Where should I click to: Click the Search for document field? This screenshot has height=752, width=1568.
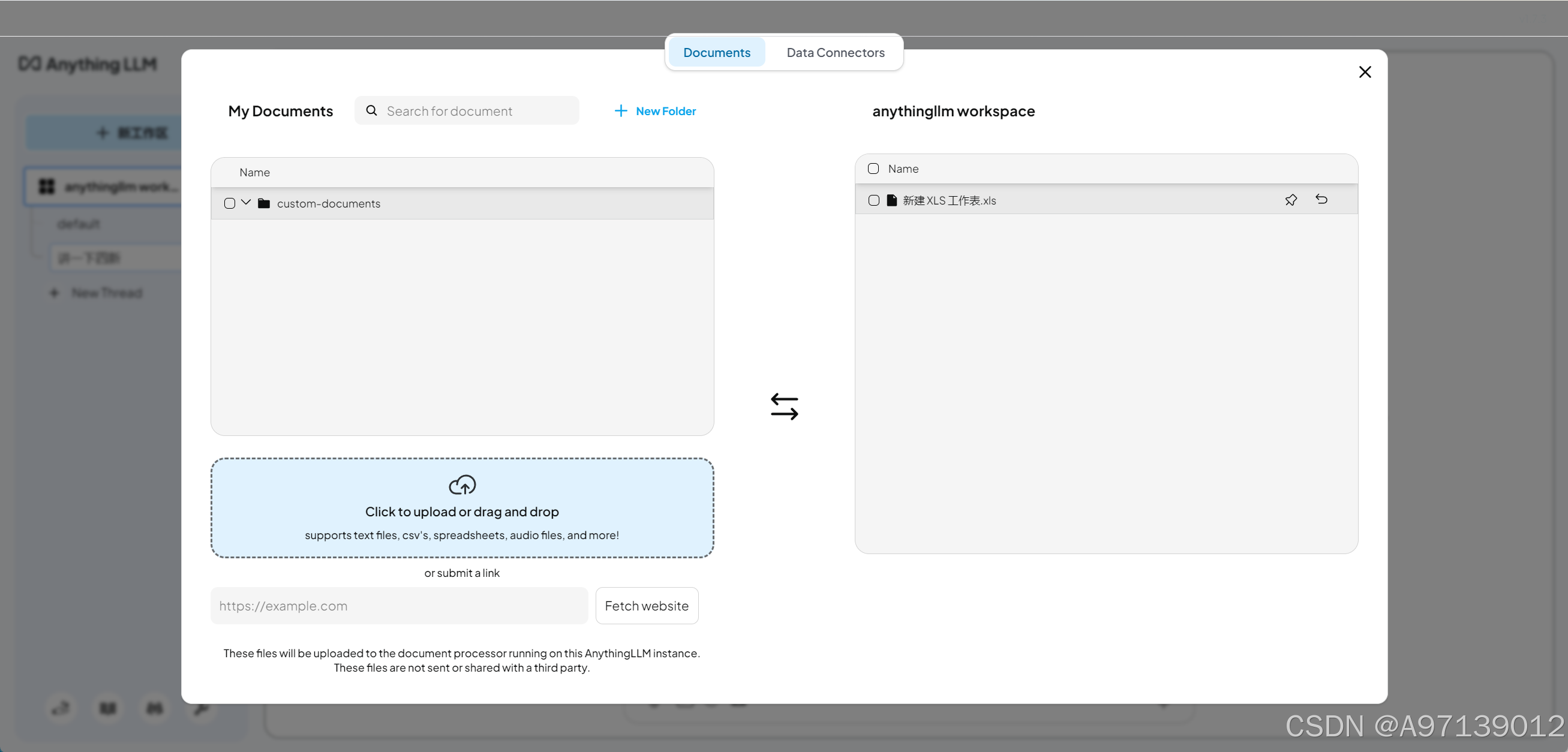467,111
